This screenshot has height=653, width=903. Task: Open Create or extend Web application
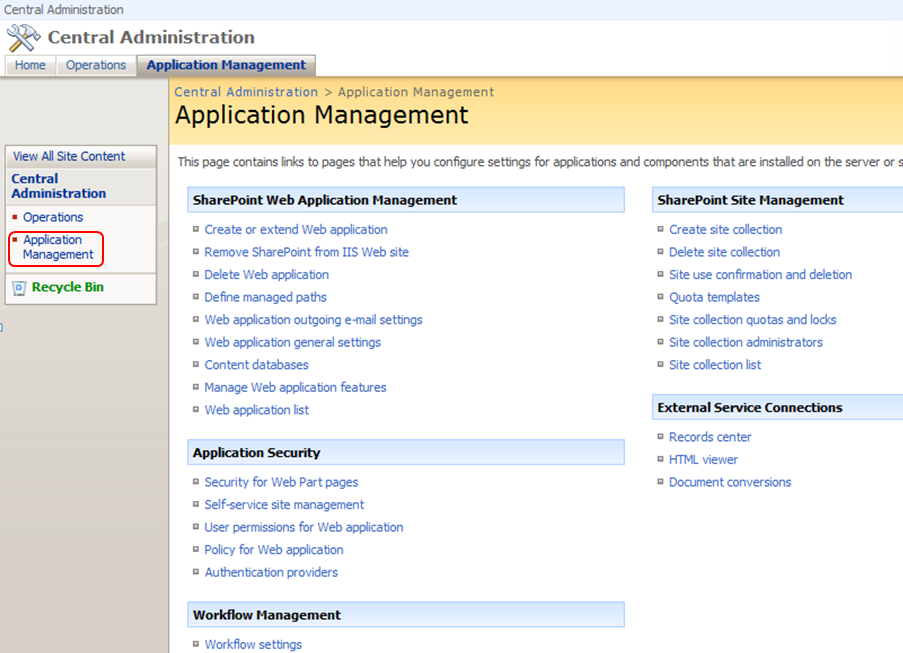[296, 230]
